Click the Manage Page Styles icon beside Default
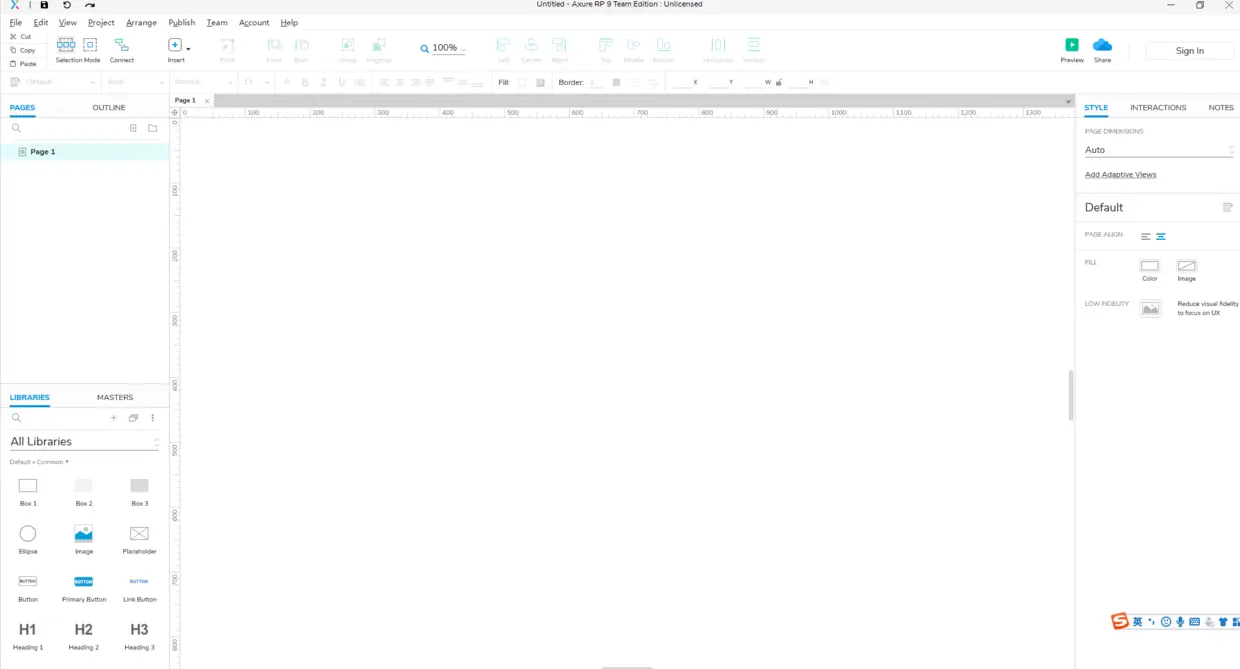 tap(1228, 207)
